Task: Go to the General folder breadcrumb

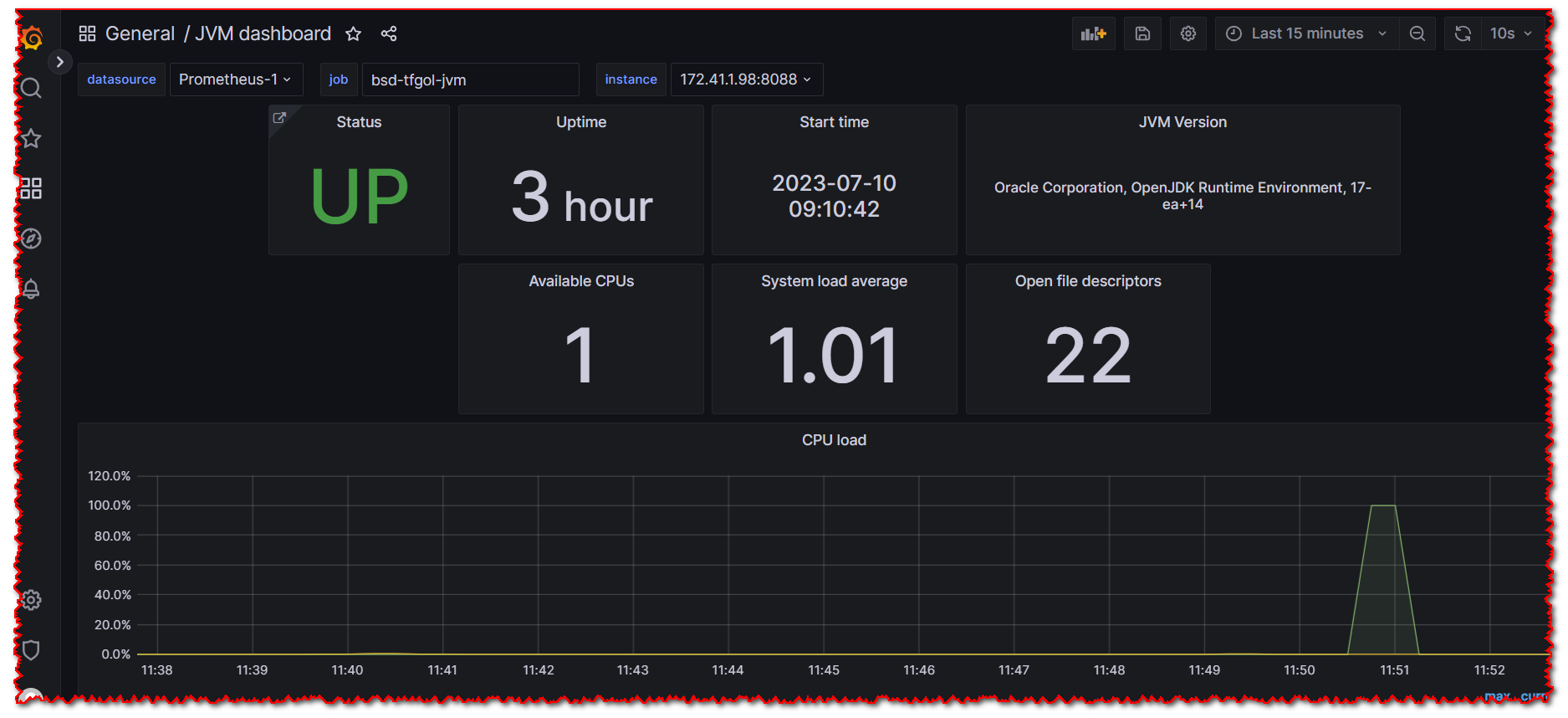Action: (x=140, y=33)
